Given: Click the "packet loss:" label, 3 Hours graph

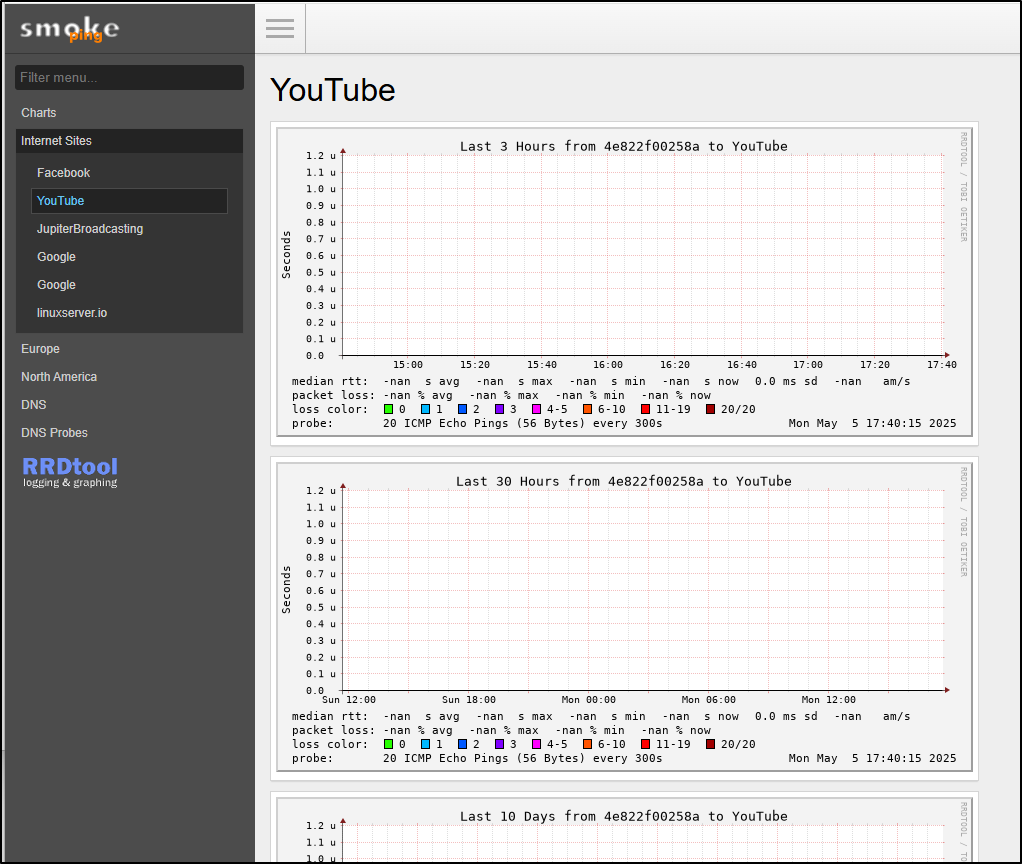Looking at the screenshot, I should 333,396.
